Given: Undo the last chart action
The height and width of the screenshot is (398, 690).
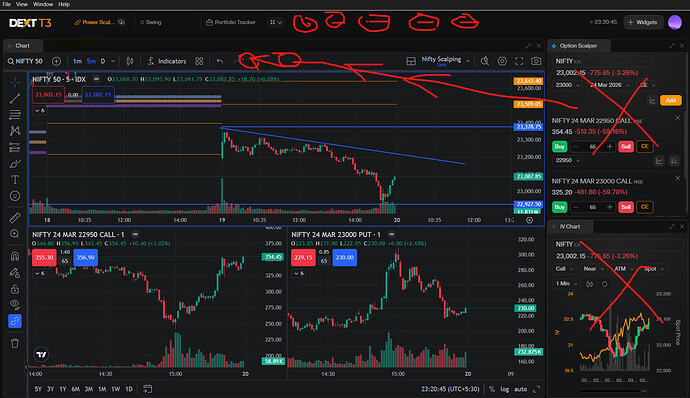Looking at the screenshot, I should click(x=220, y=61).
